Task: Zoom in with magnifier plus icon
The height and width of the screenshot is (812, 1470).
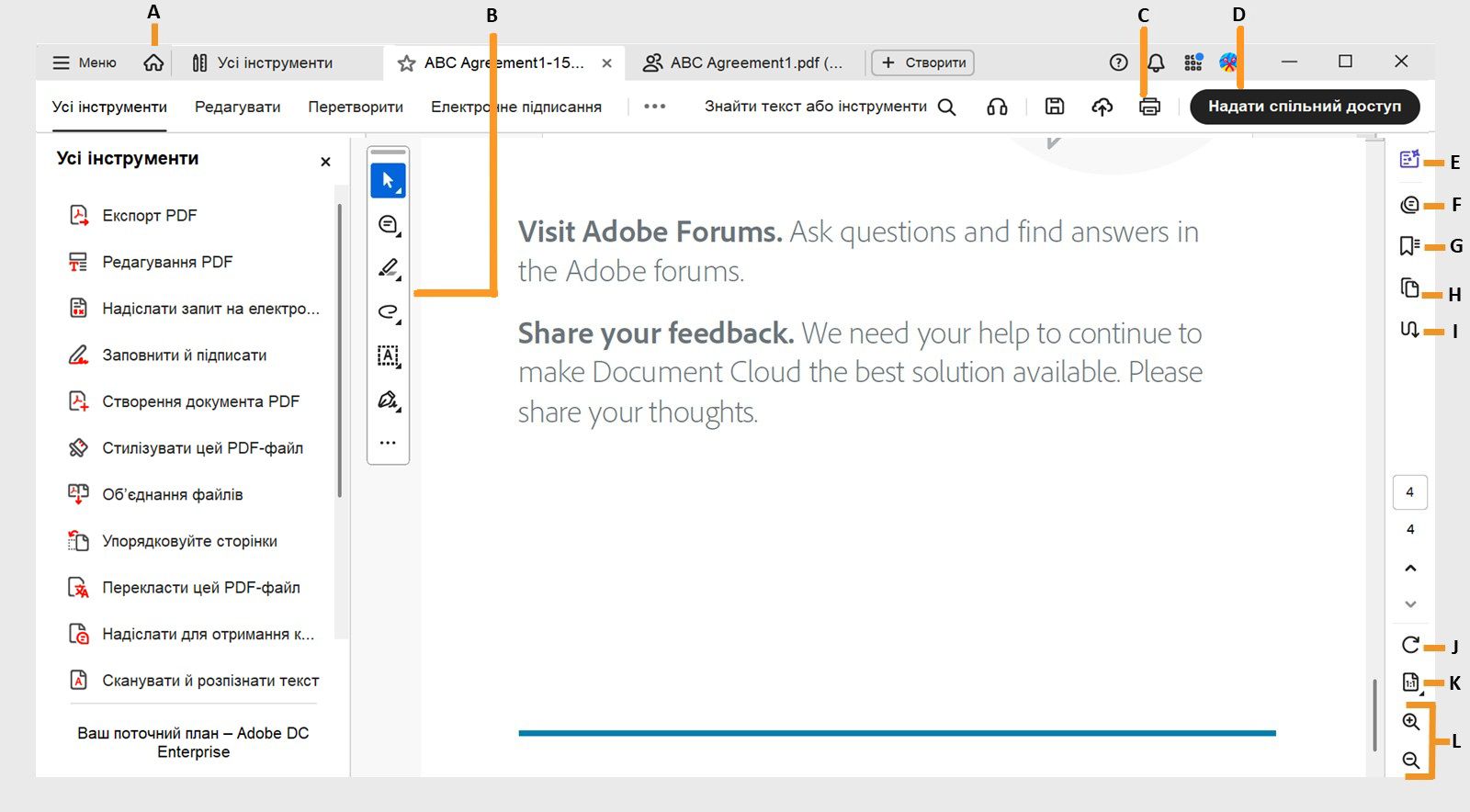Action: coord(1411,721)
